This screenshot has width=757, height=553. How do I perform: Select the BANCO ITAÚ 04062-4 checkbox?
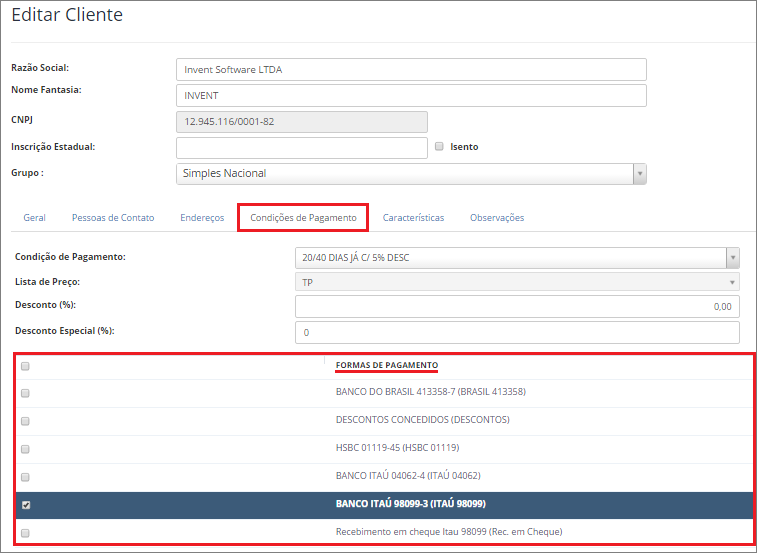(x=25, y=477)
